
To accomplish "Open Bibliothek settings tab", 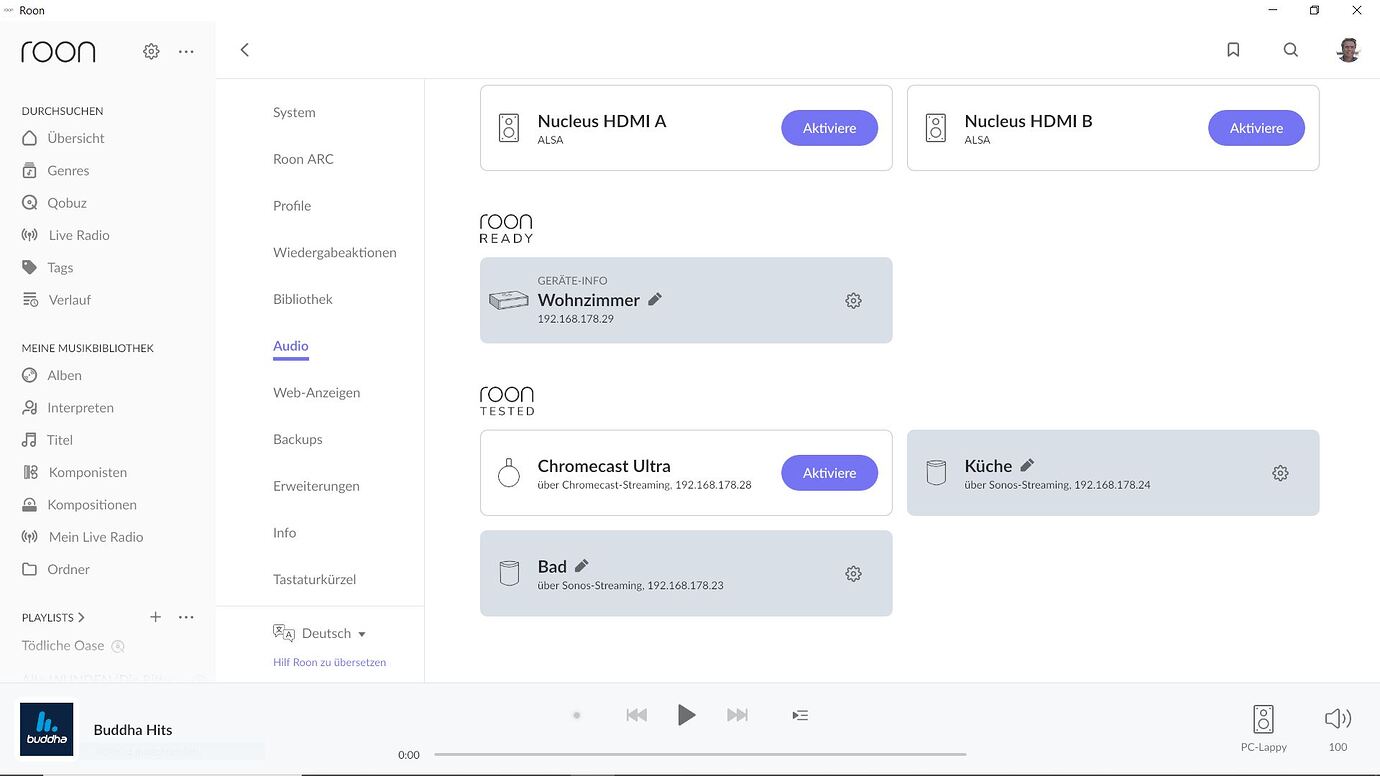I will pos(303,299).
